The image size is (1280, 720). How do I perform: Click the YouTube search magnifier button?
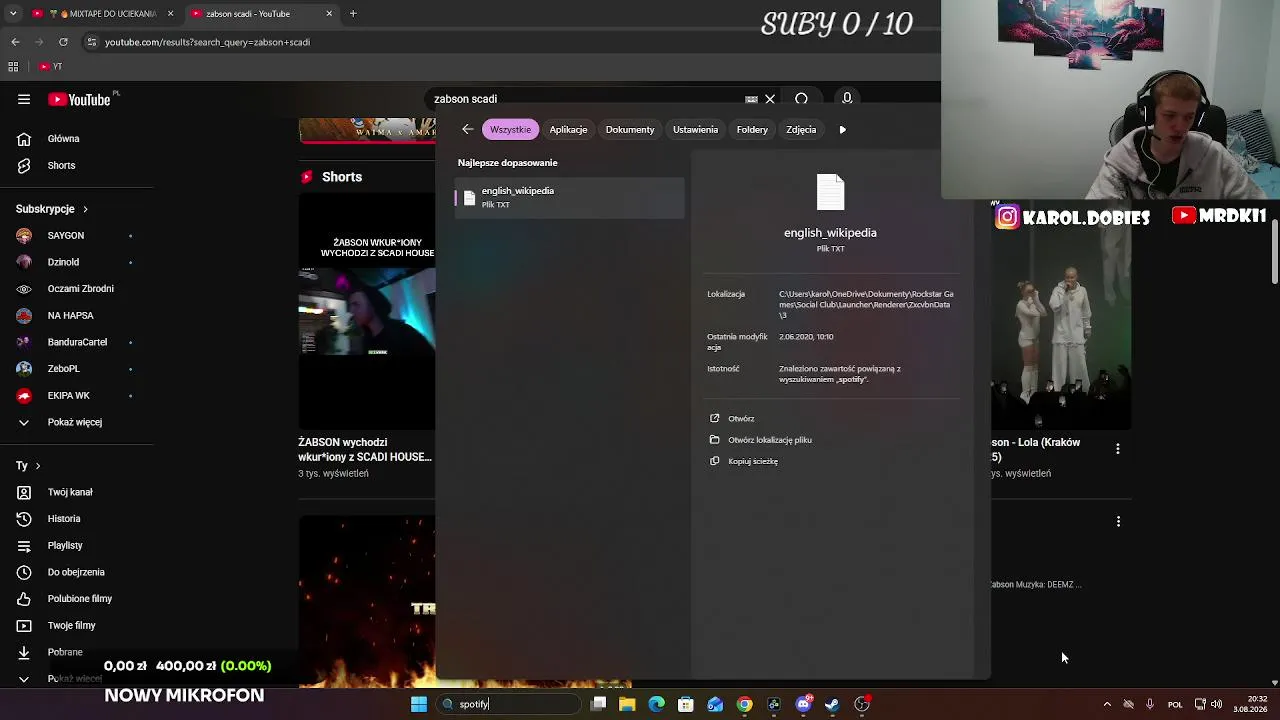801,99
